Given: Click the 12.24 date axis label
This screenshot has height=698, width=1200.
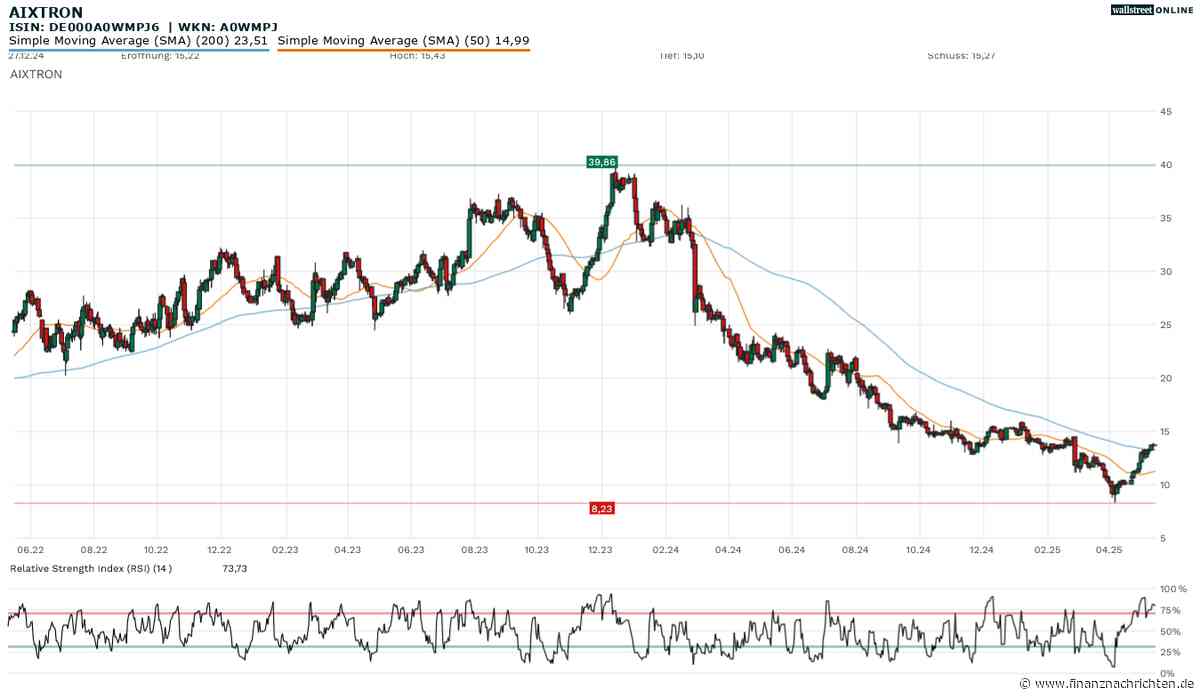Looking at the screenshot, I should (982, 549).
